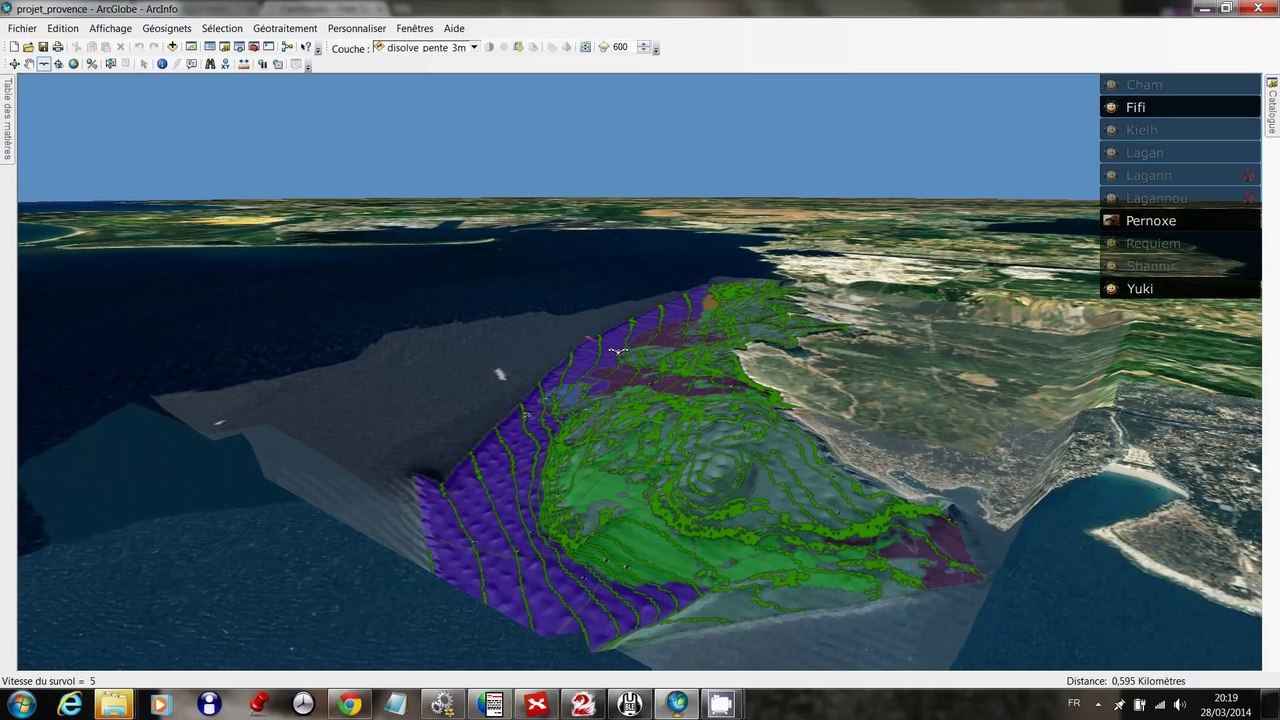Screen dimensions: 1280x720
Task: Select the blue Identify info tool
Action: (162, 64)
